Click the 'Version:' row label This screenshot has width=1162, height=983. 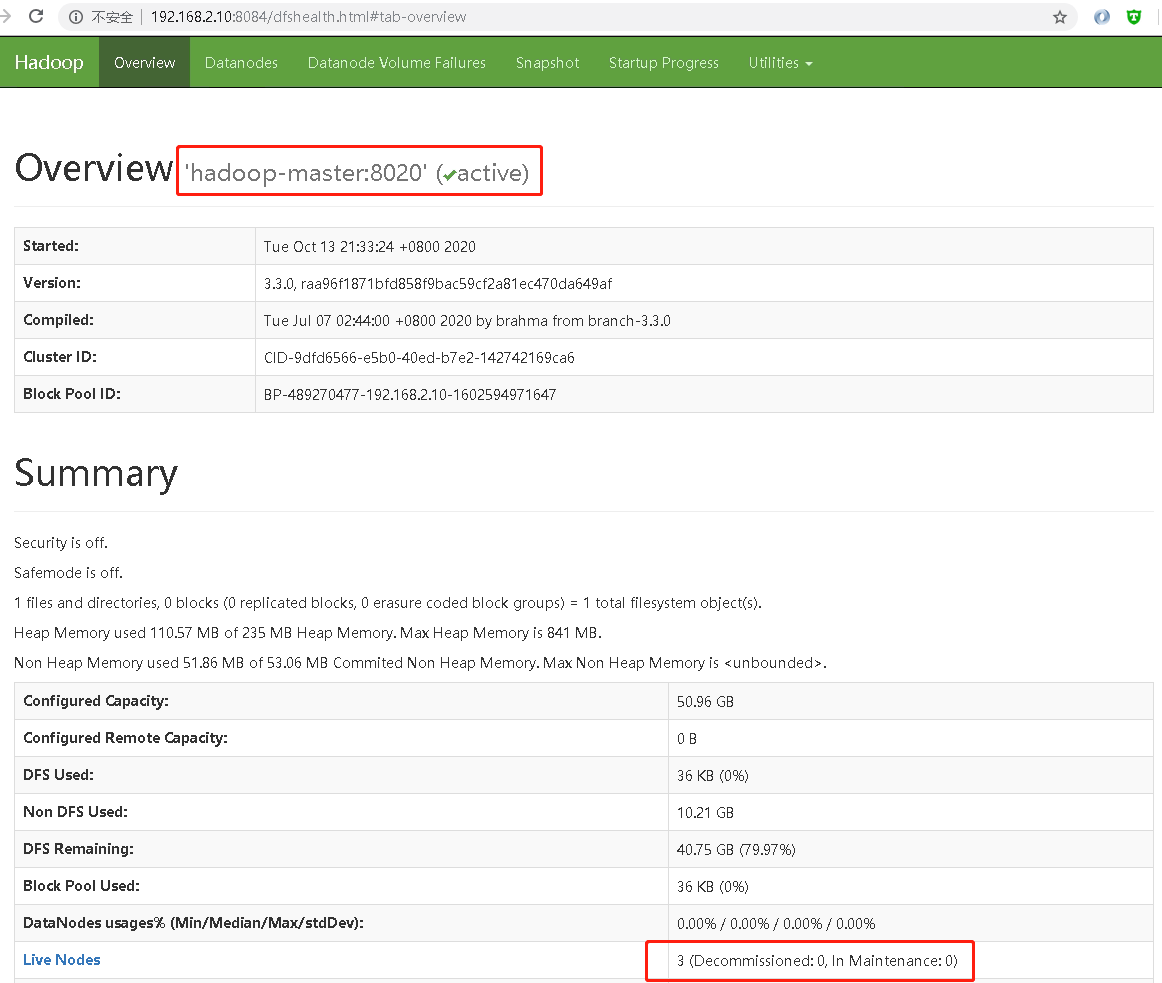pos(52,282)
